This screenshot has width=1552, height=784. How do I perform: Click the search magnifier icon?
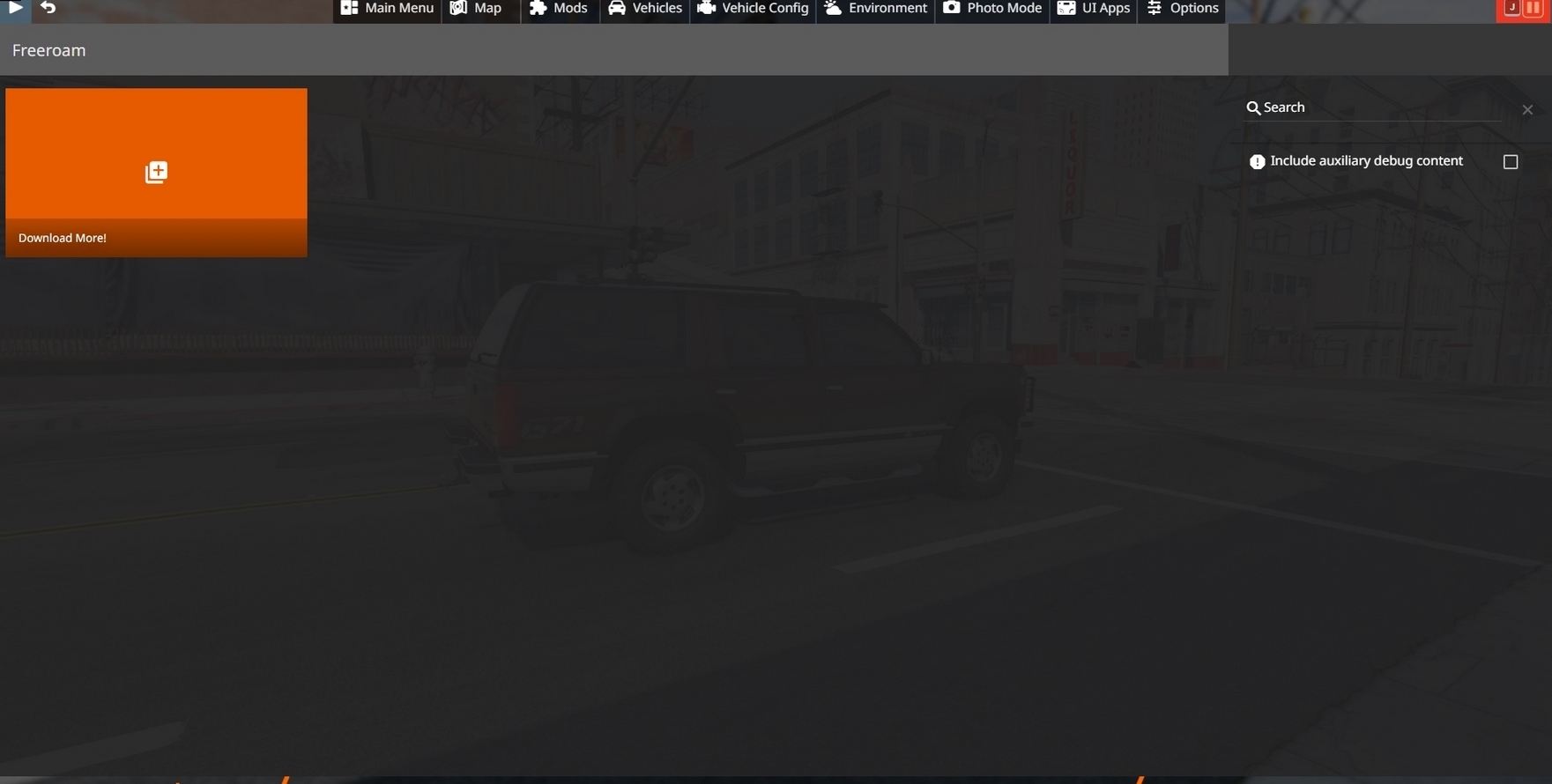tap(1253, 108)
